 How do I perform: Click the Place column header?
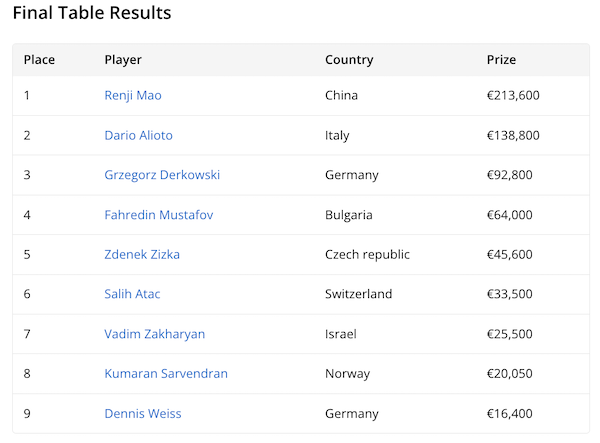point(39,60)
